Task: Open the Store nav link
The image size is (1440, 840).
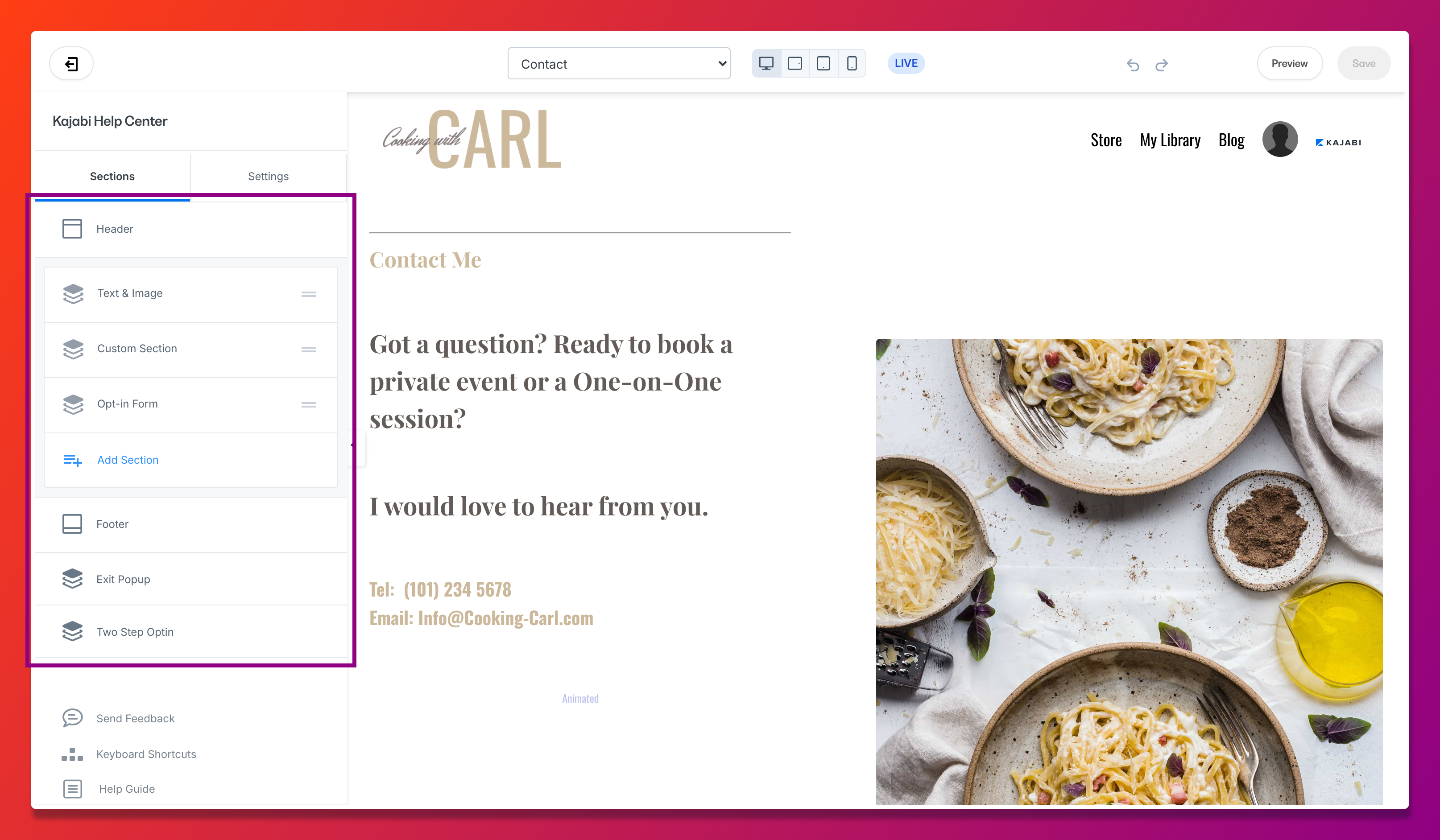Action: coord(1106,140)
